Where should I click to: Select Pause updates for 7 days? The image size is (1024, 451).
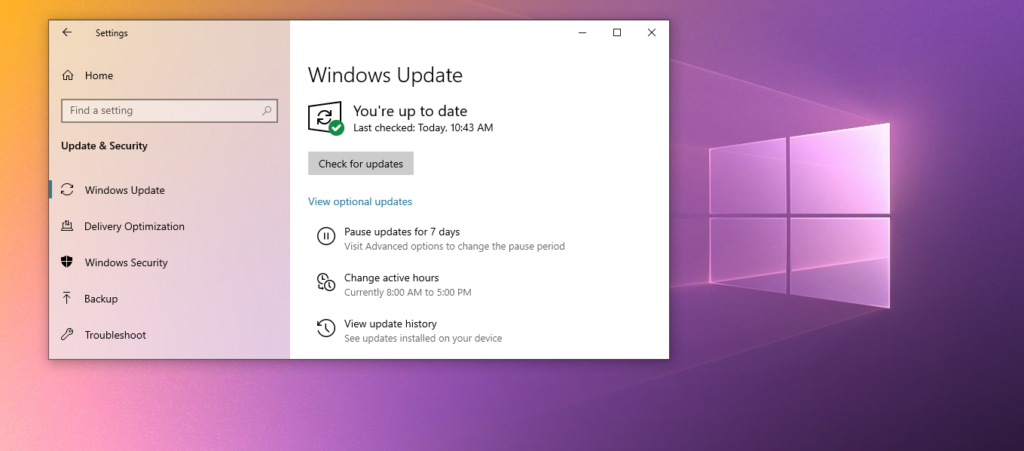(x=402, y=232)
